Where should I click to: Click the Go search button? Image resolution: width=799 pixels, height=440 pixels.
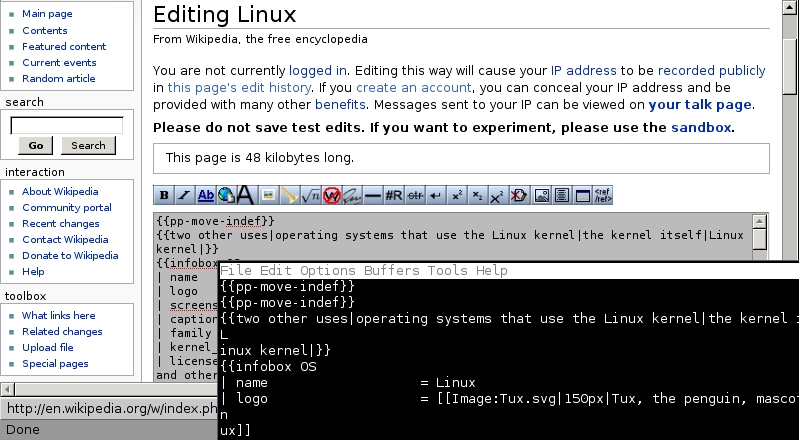35,146
